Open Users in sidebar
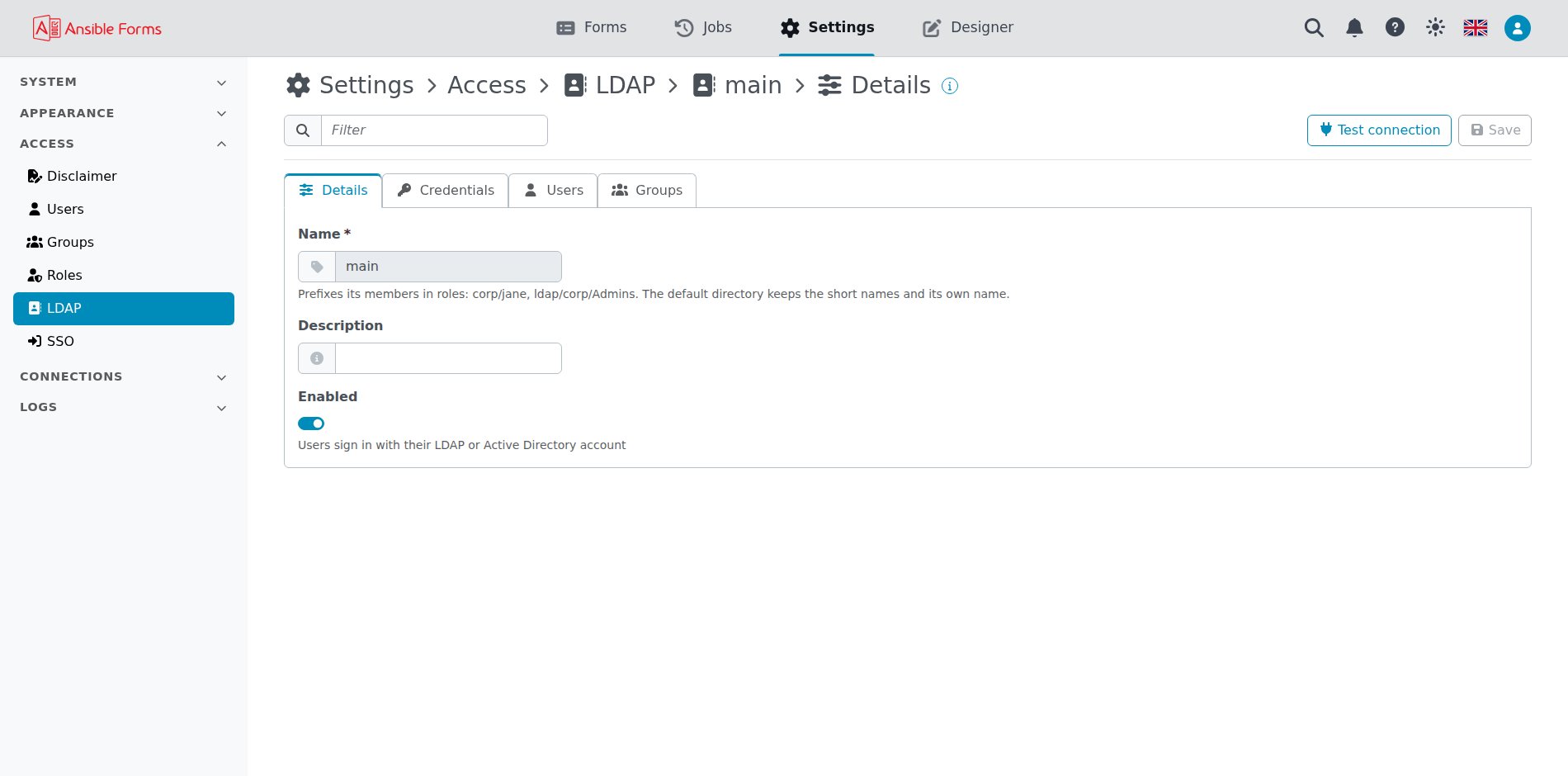Image resolution: width=1568 pixels, height=776 pixels. (124, 210)
